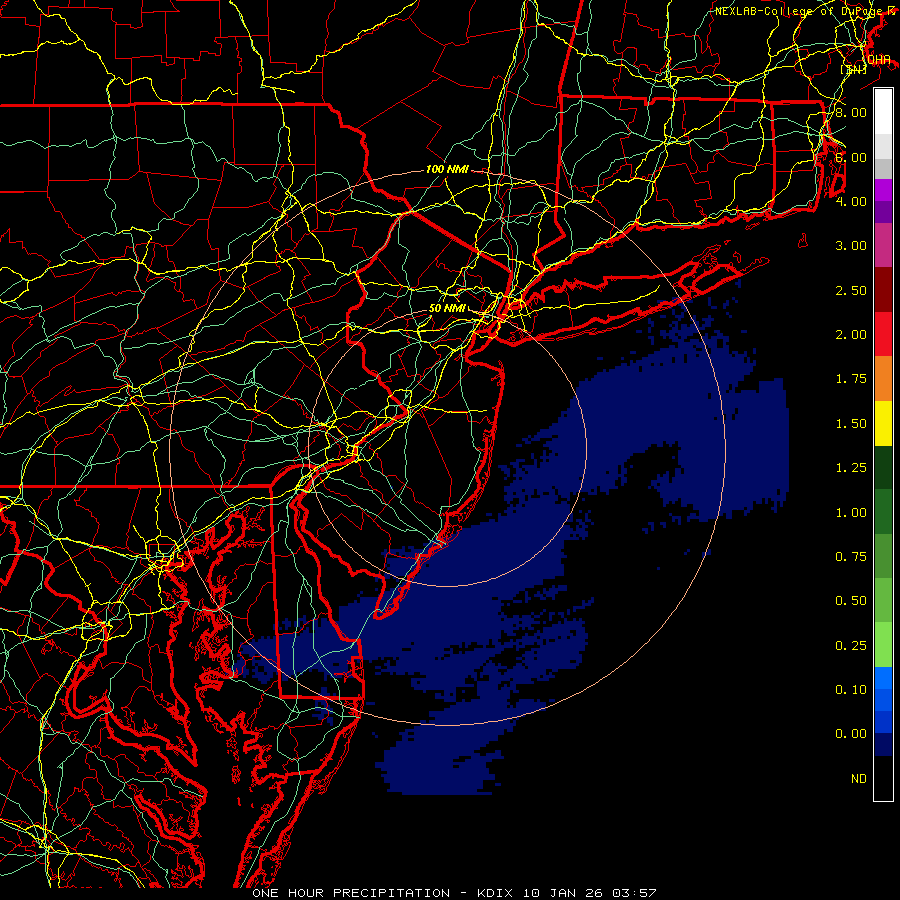Select the pink 3.00 legend color

coord(883,246)
